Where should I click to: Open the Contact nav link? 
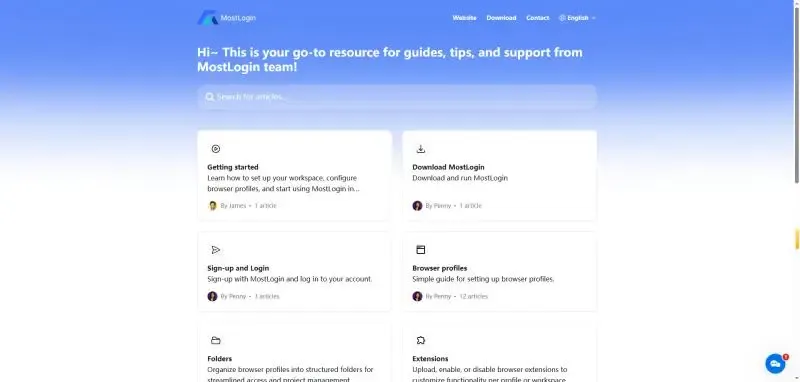[538, 18]
